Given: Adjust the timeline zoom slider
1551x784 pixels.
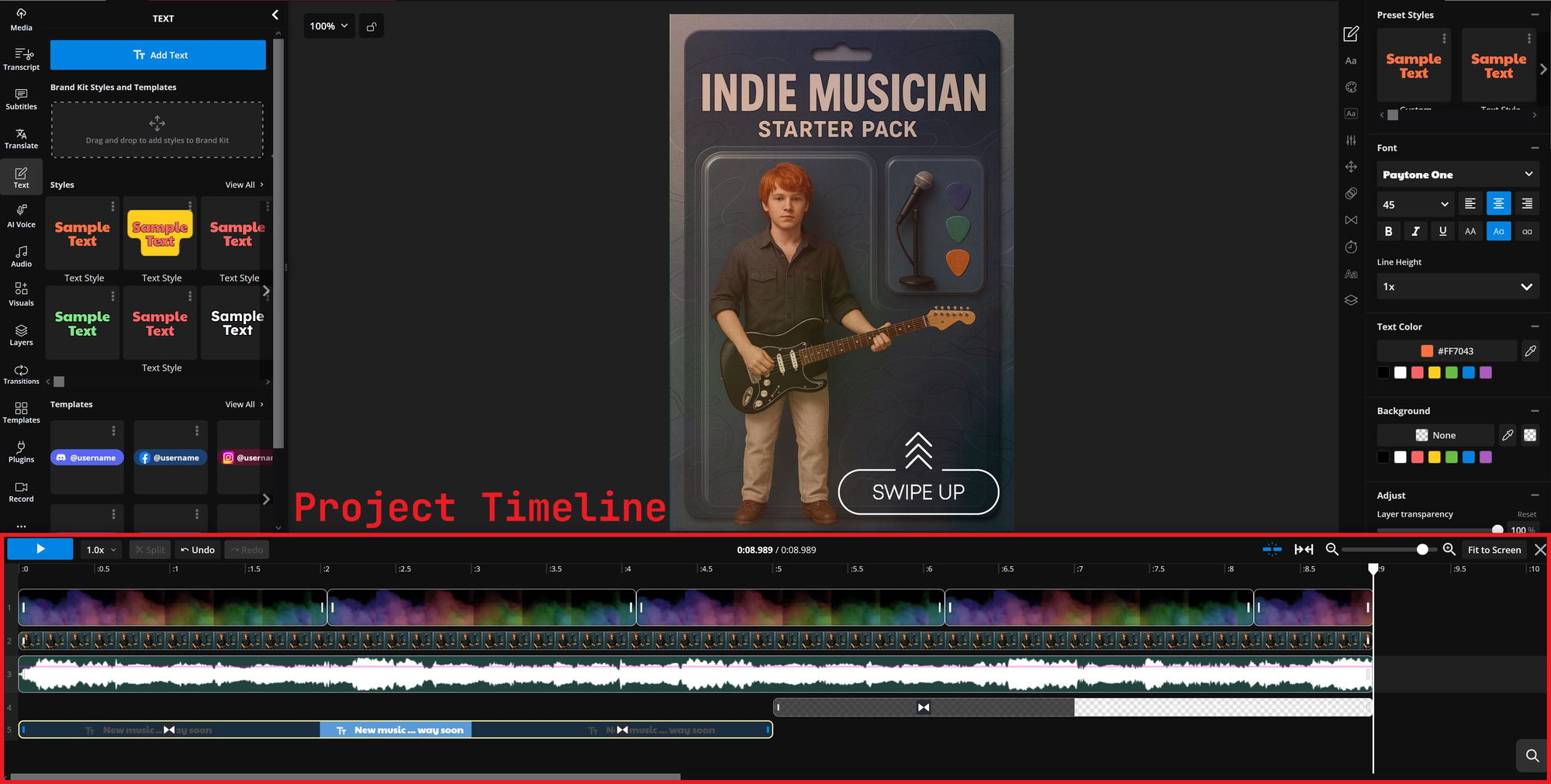Looking at the screenshot, I should click(x=1422, y=550).
